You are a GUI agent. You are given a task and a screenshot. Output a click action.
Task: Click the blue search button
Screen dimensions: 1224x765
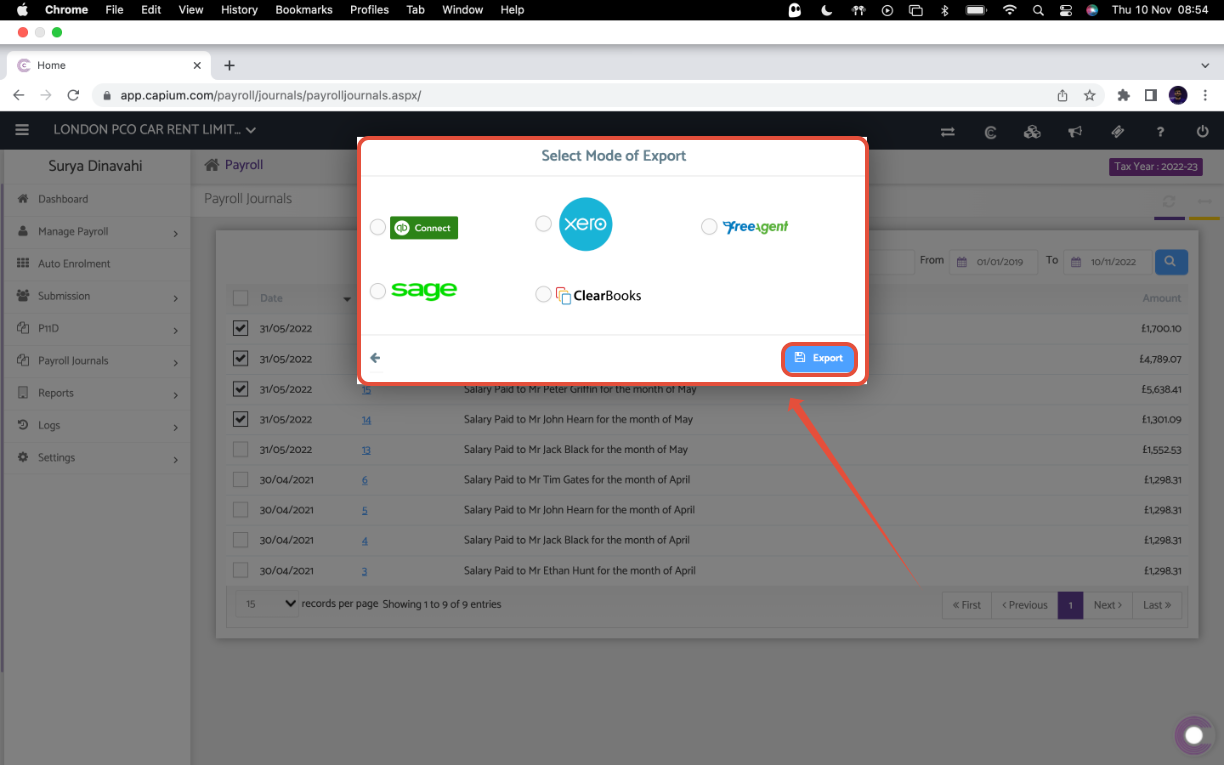1171,262
